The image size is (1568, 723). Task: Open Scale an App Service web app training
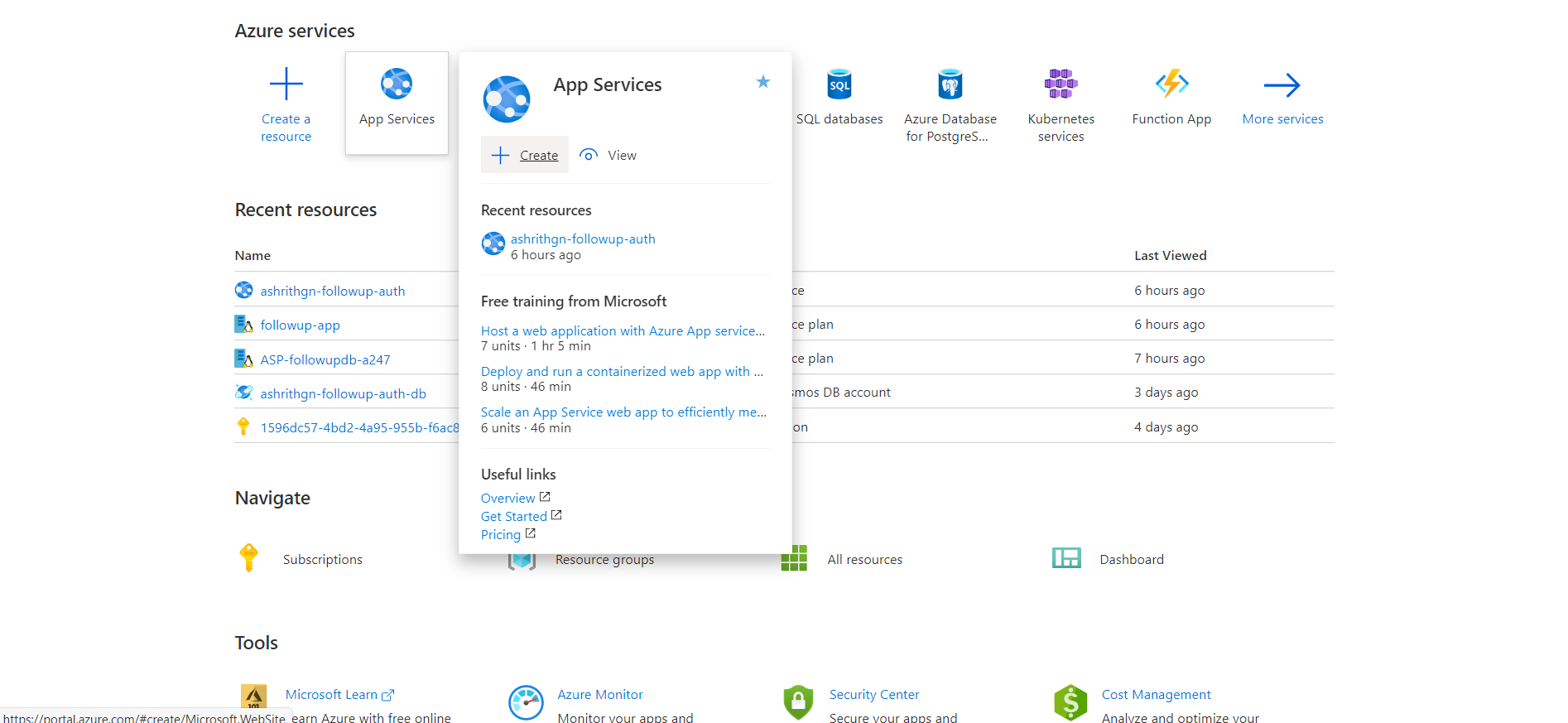pos(623,412)
